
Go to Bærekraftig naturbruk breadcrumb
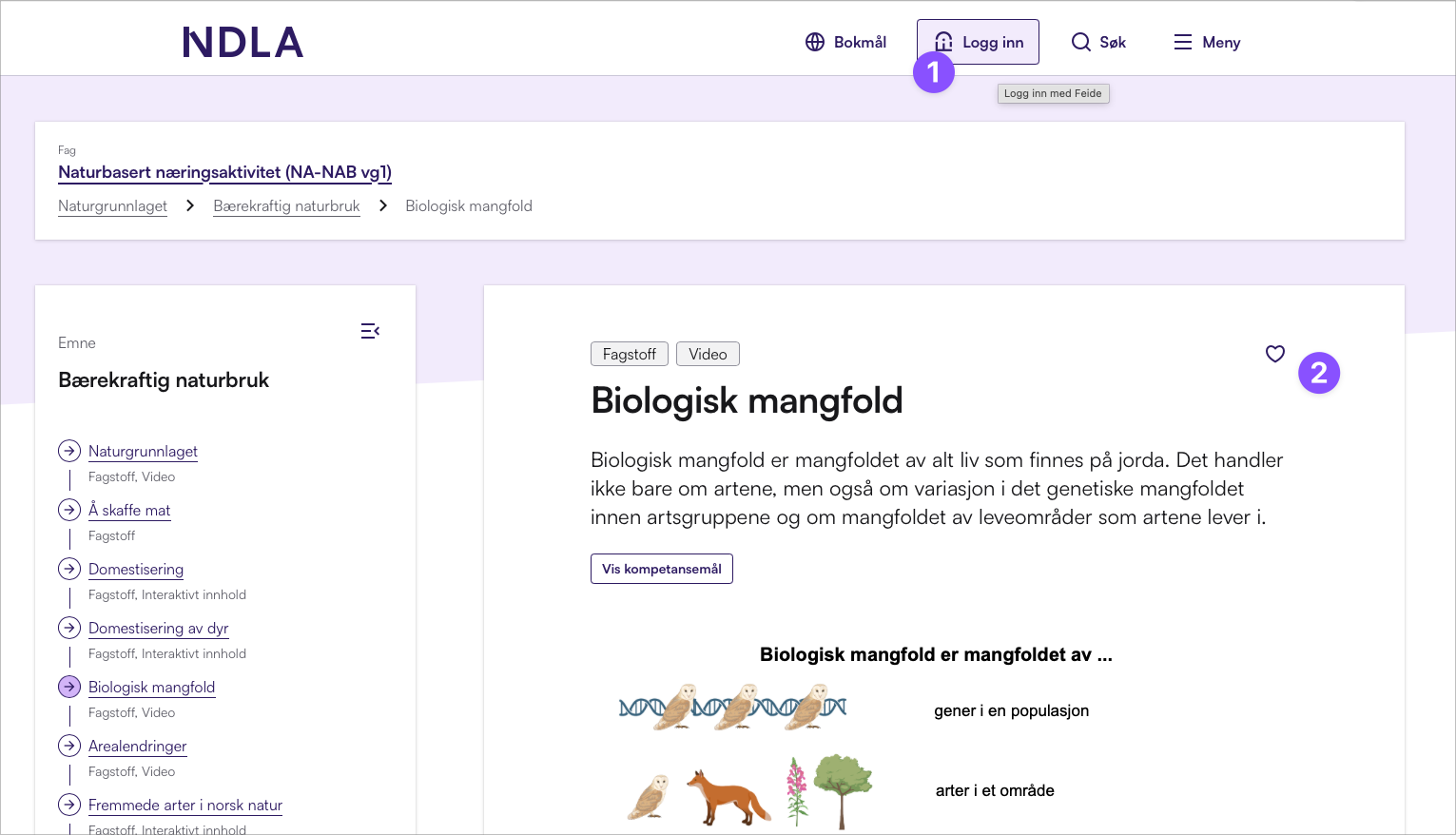coord(286,205)
